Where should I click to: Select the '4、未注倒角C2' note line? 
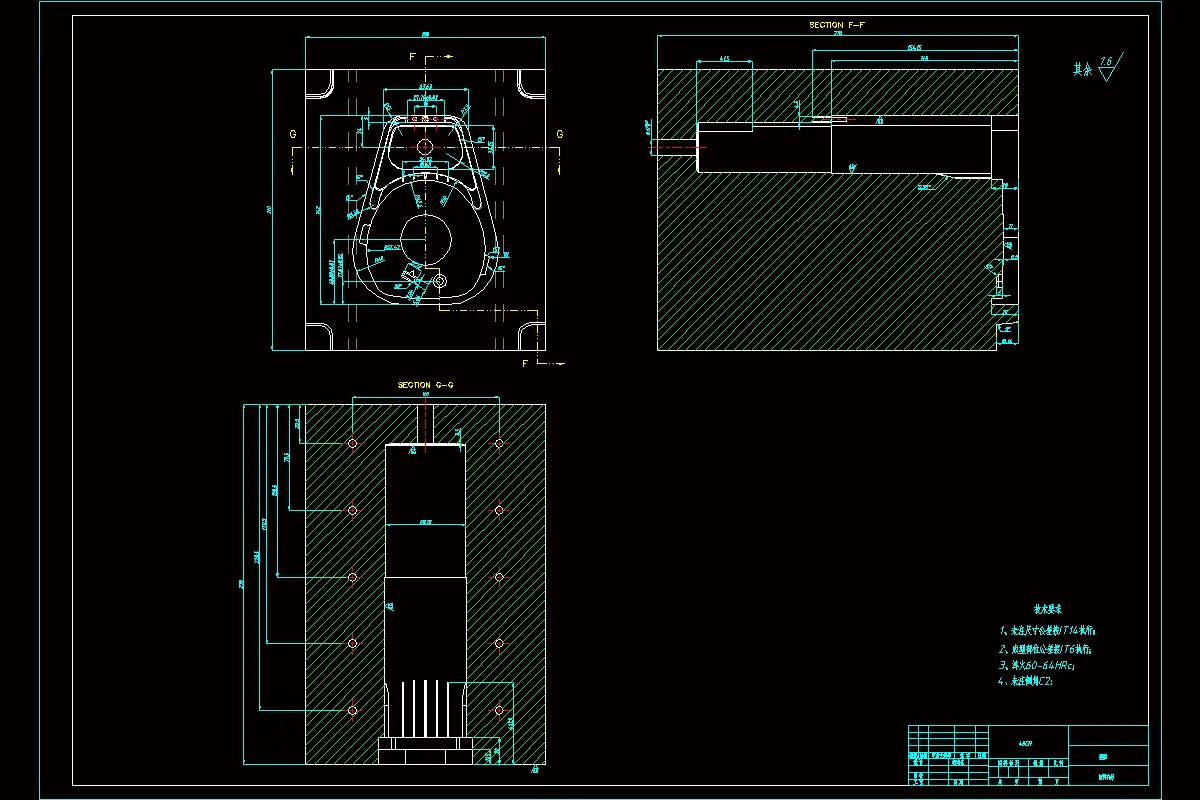pos(1026,681)
